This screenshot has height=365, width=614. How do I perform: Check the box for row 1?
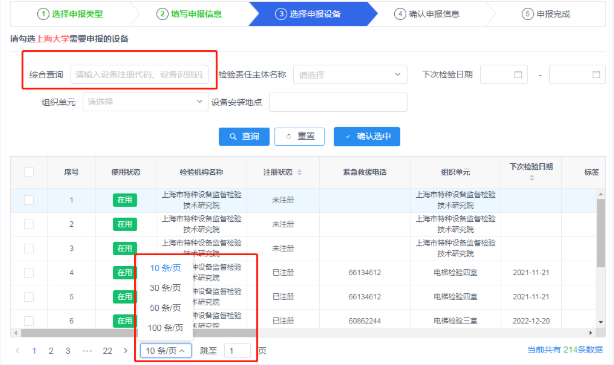click(x=29, y=200)
